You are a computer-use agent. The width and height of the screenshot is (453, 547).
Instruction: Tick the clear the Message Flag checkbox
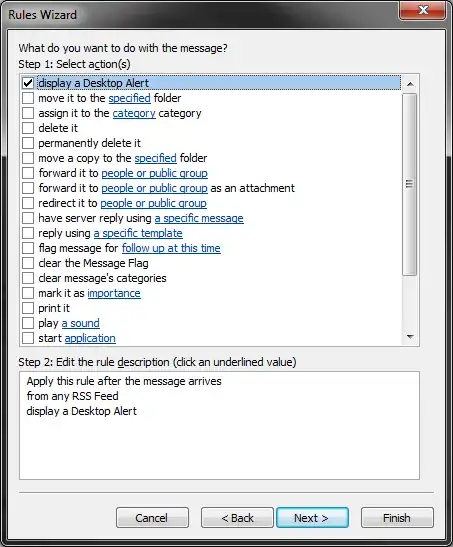(28, 263)
